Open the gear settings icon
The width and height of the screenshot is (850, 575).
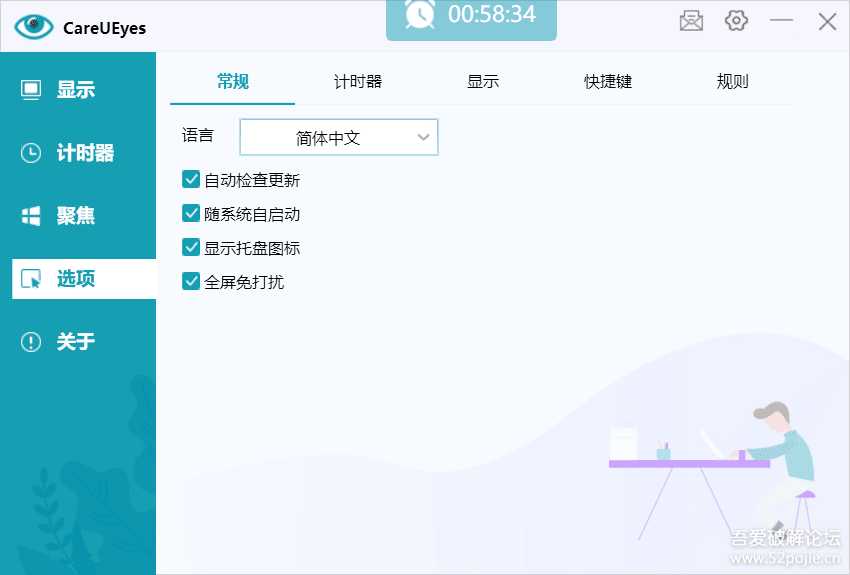737,21
